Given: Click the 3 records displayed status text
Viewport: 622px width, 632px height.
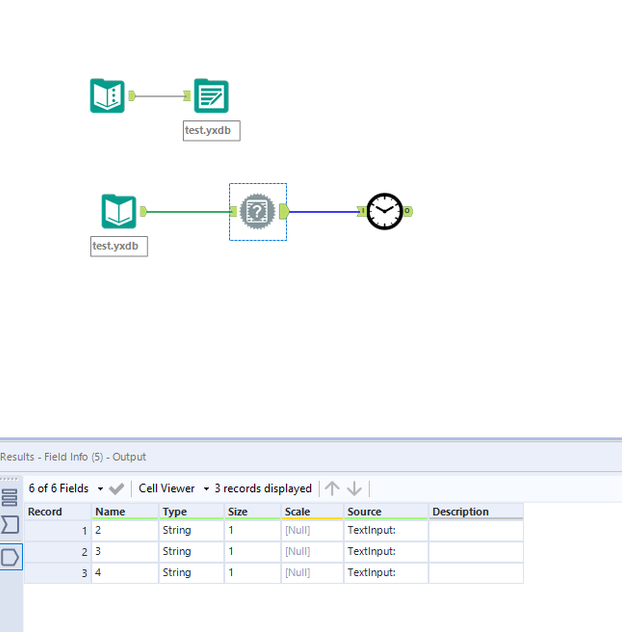Looking at the screenshot, I should coord(263,489).
